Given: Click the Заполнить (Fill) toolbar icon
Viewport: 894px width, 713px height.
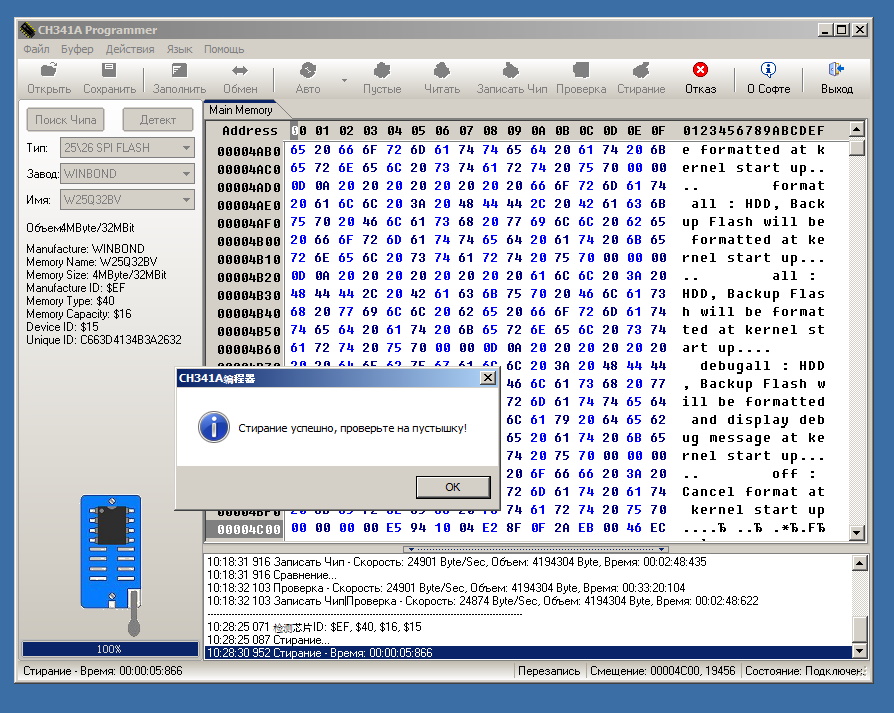Looking at the screenshot, I should 179,71.
